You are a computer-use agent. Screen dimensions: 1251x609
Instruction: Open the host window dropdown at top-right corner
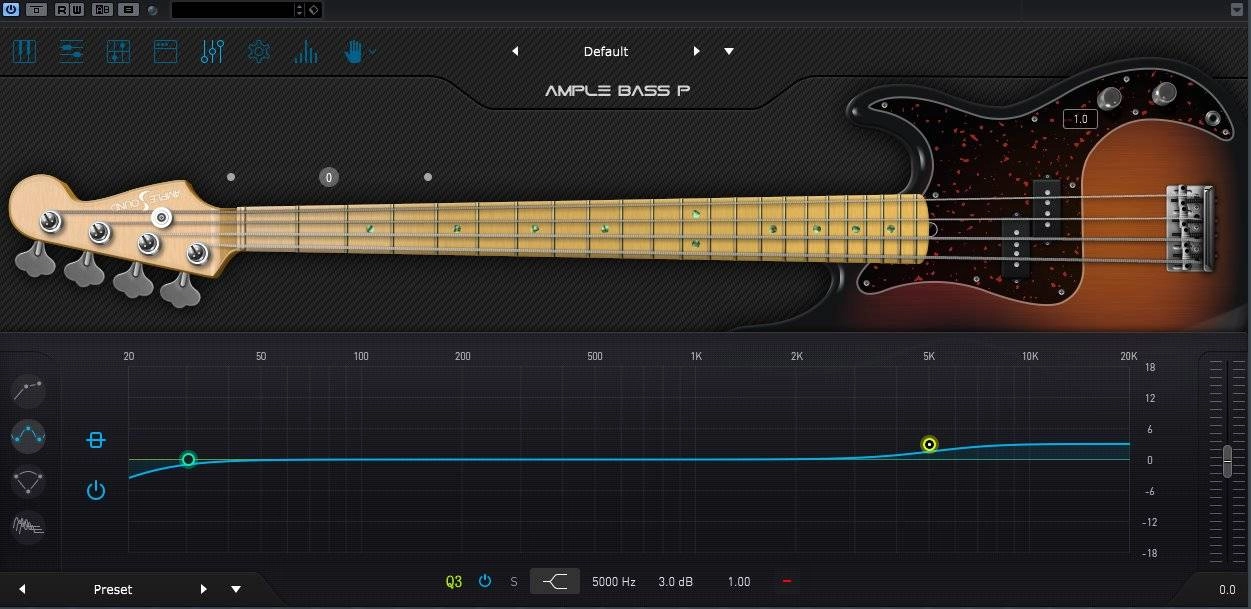1238,9
